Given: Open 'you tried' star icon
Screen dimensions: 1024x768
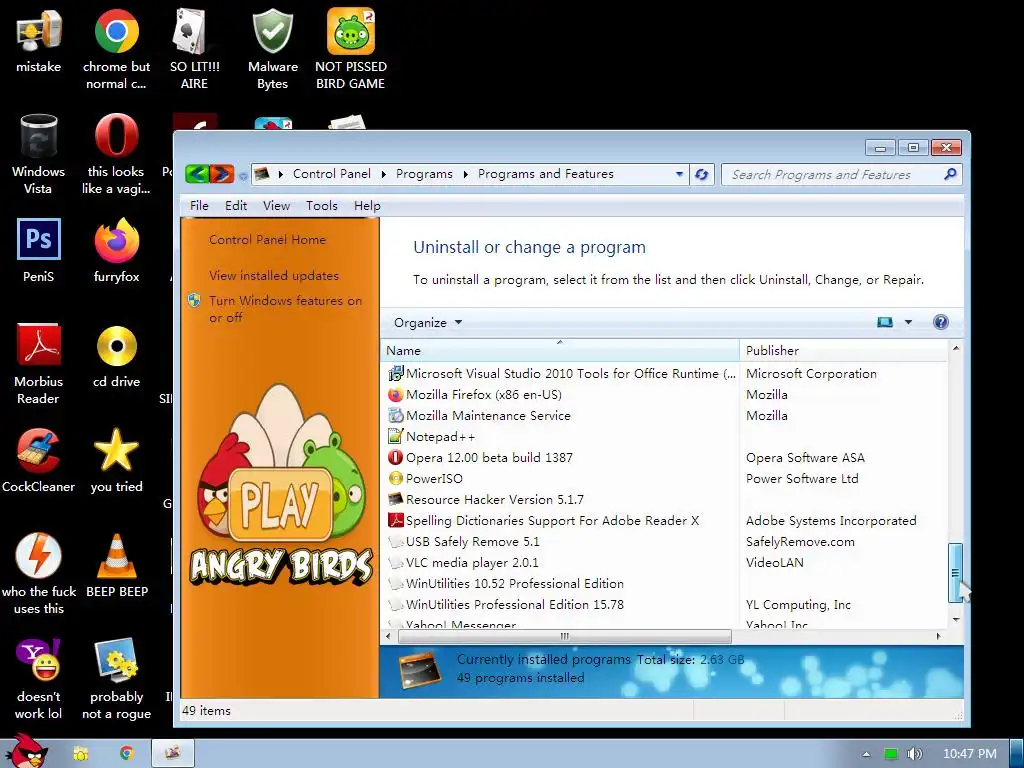Looking at the screenshot, I should pyautogui.click(x=116, y=461).
